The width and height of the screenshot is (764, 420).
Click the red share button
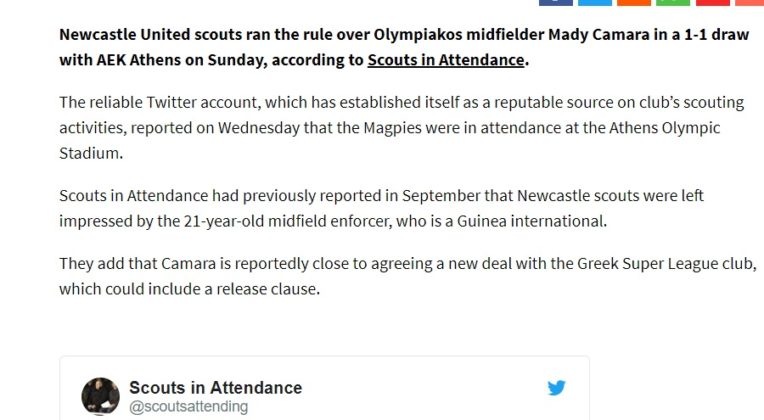[x=712, y=3]
